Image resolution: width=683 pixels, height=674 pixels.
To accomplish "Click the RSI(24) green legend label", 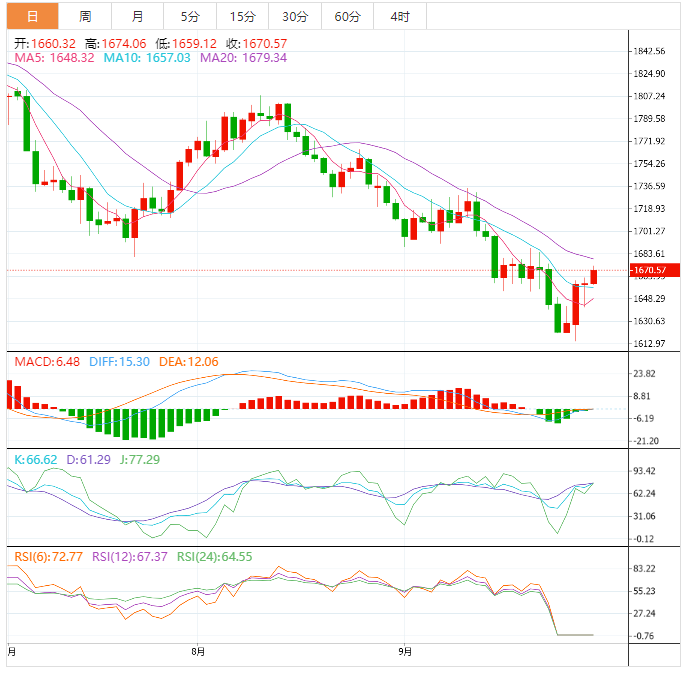I will click(214, 557).
